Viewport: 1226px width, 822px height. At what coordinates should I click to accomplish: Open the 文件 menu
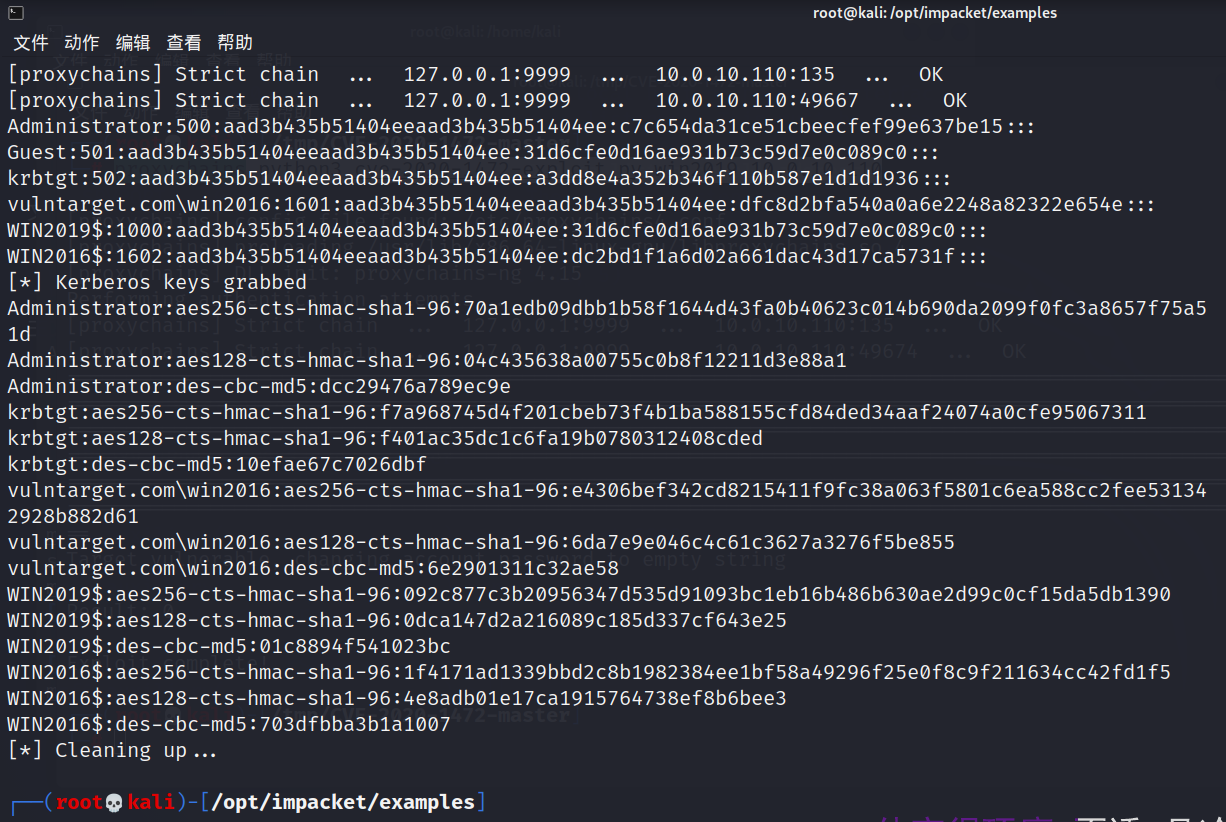pos(31,43)
